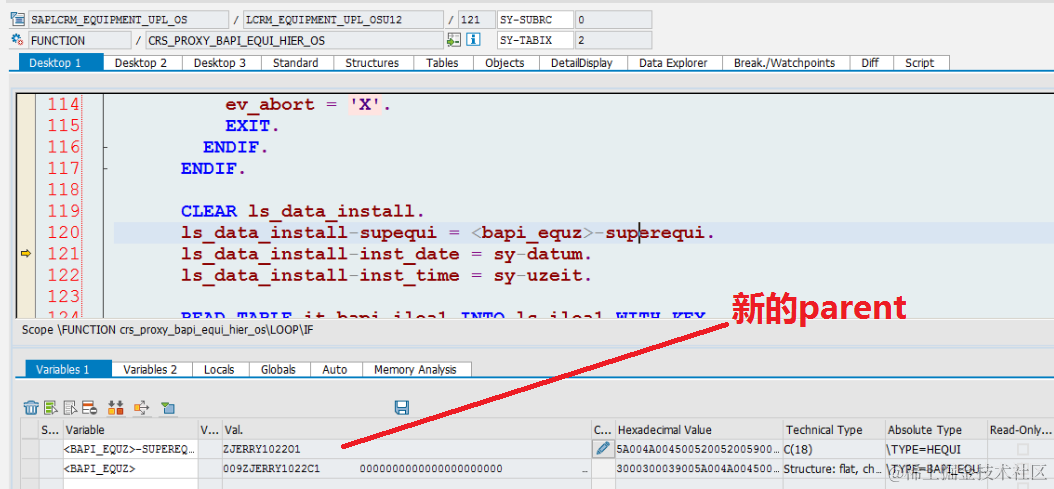Click the program info icon beside SAPLCRM_EQUIPMENT_UPL_OS
Image resolution: width=1054 pixels, height=489 pixels.
coord(18,20)
